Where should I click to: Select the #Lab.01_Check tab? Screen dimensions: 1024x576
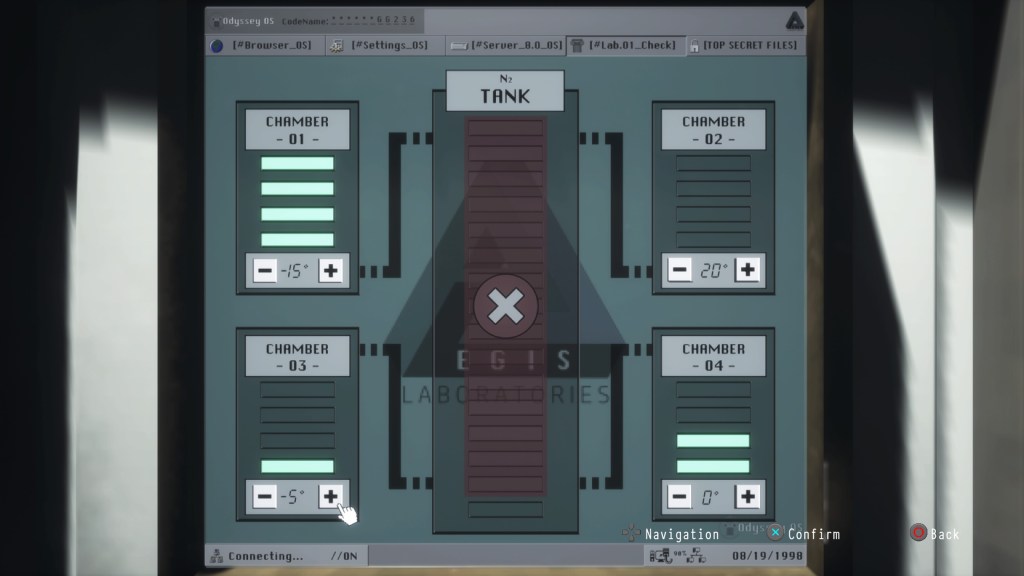coord(626,45)
